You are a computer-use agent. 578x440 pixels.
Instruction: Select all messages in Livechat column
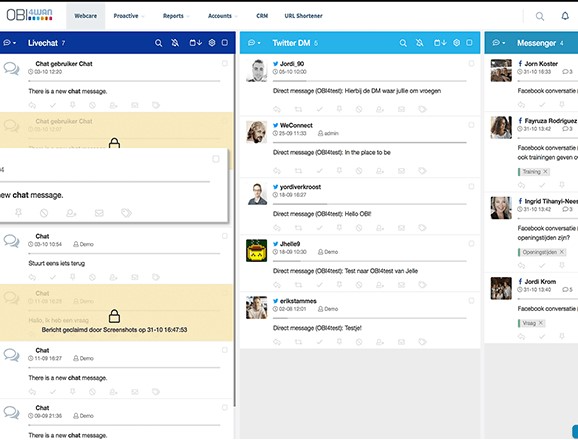[x=224, y=43]
